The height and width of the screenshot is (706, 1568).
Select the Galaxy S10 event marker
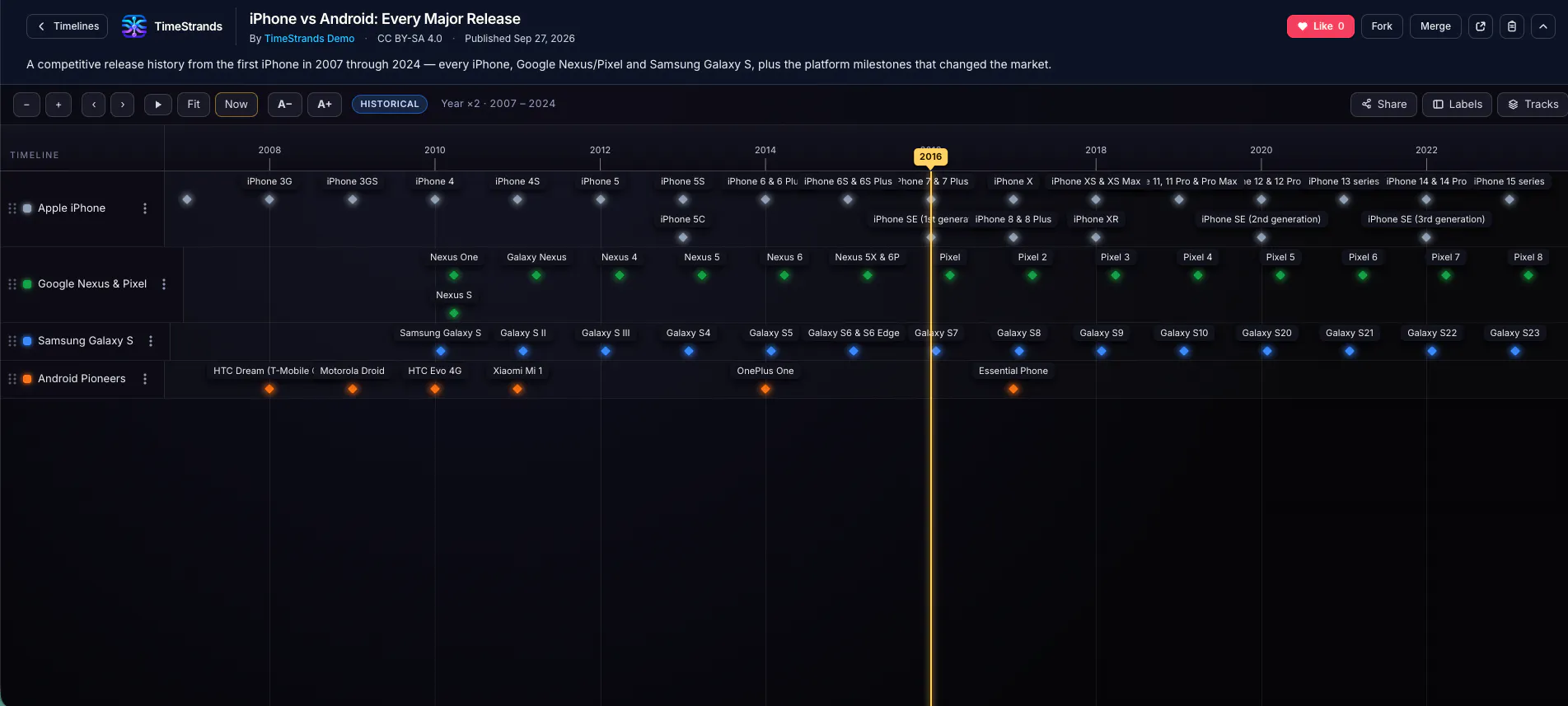(x=1184, y=351)
